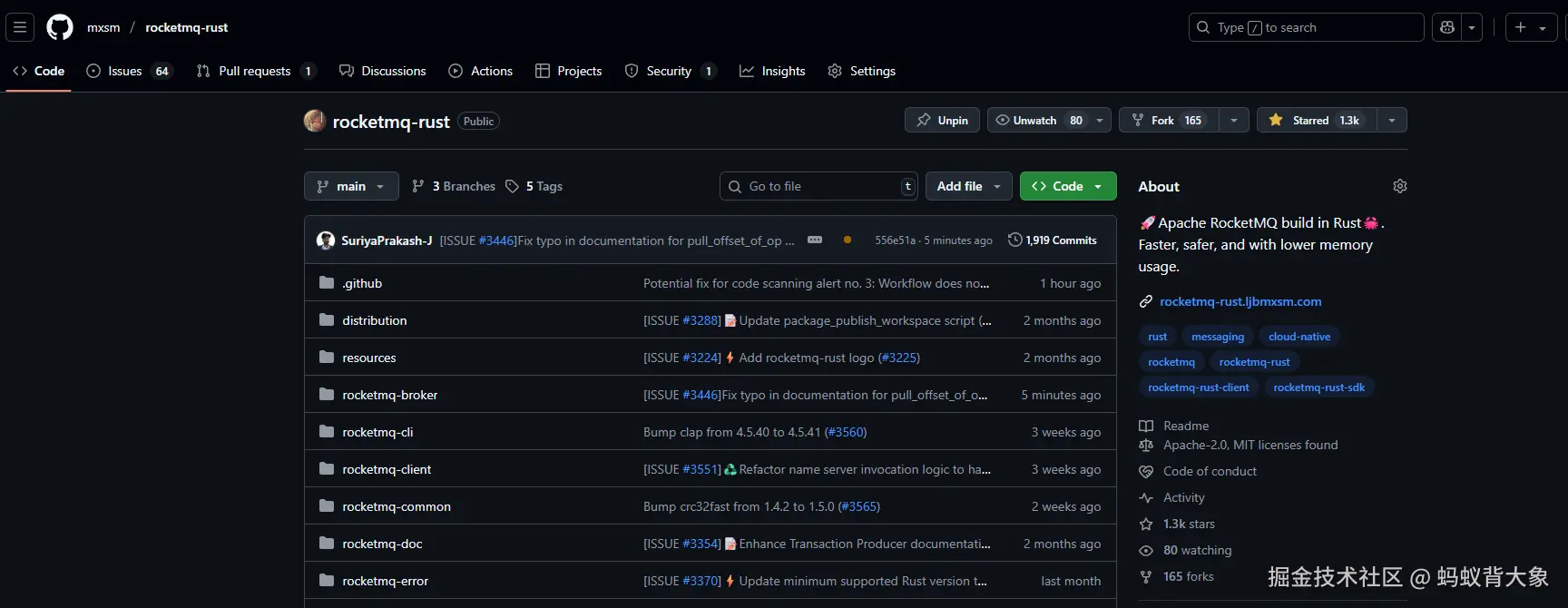This screenshot has height=608, width=1568.
Task: Focus the top search box
Action: point(1306,27)
